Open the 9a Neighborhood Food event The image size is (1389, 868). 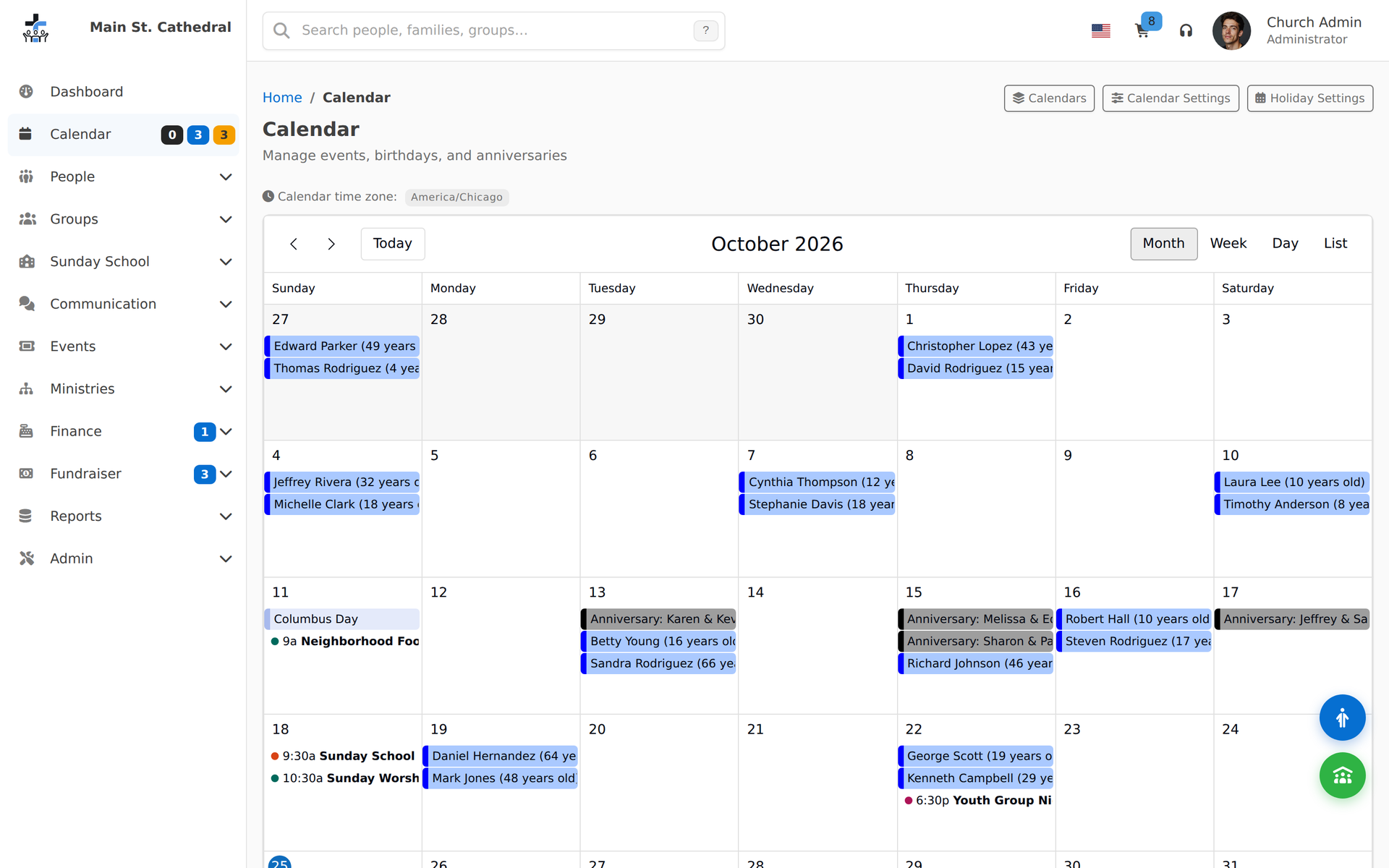pos(342,642)
